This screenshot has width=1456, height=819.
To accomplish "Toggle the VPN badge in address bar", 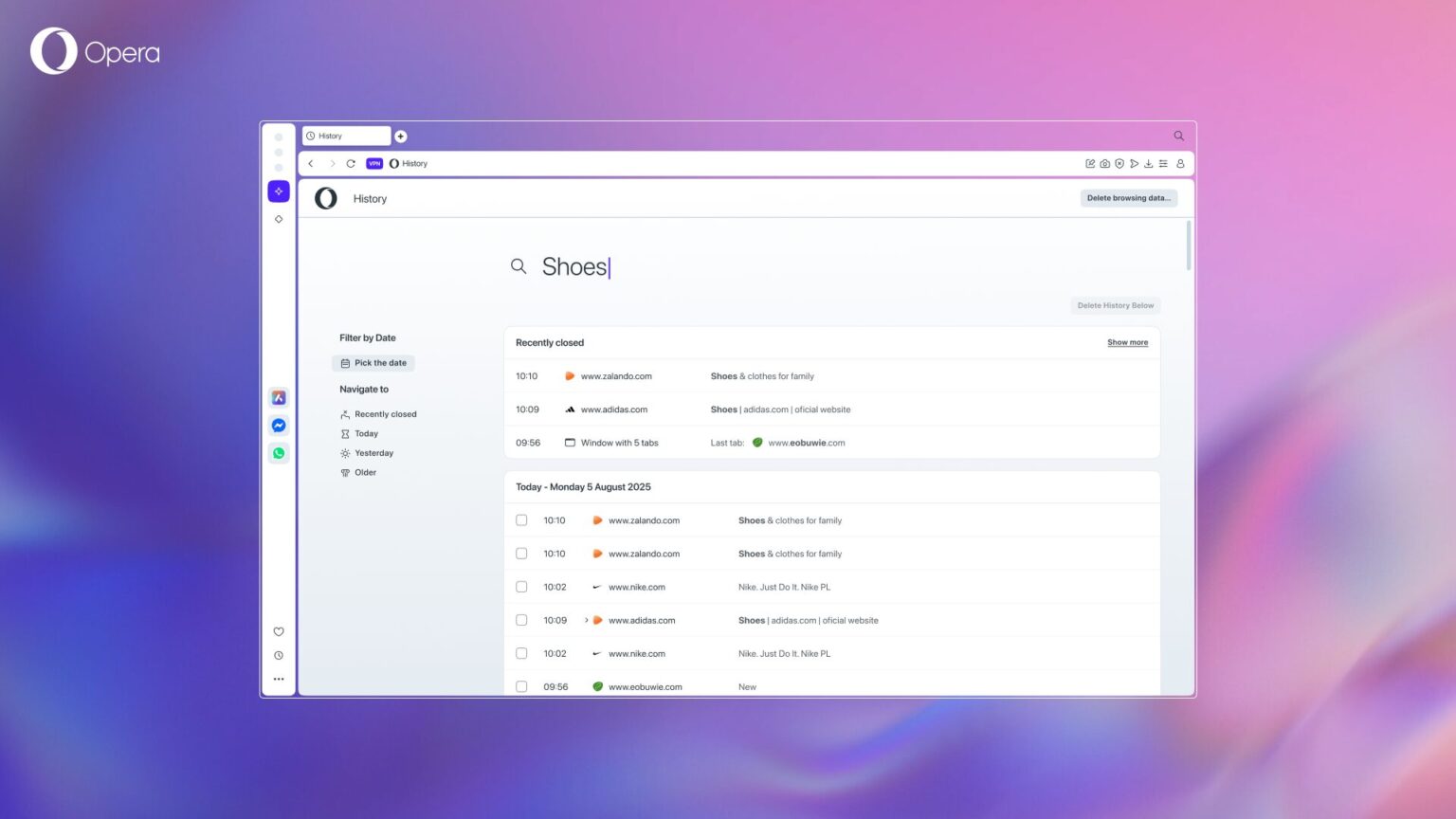I will (x=373, y=163).
